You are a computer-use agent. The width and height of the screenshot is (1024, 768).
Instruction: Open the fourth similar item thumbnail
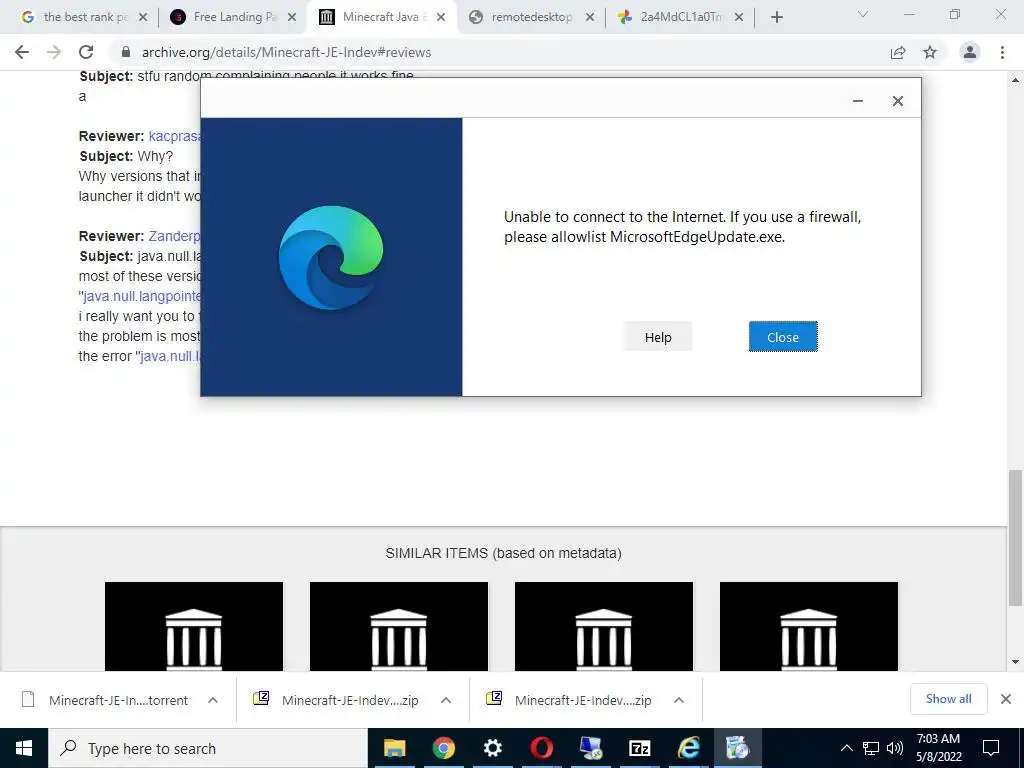click(x=809, y=626)
